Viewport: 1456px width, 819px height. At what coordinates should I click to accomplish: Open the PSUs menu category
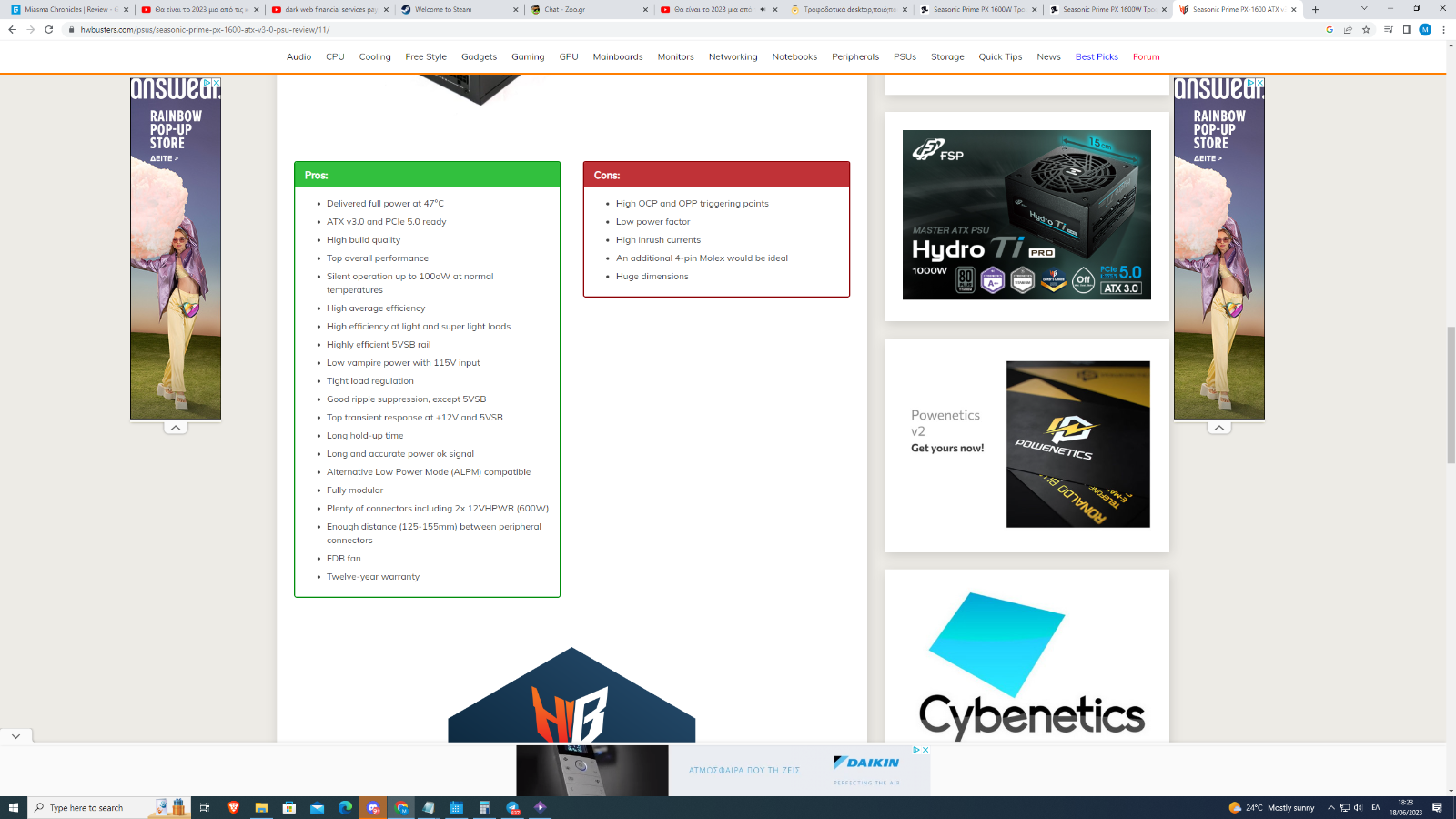tap(905, 56)
